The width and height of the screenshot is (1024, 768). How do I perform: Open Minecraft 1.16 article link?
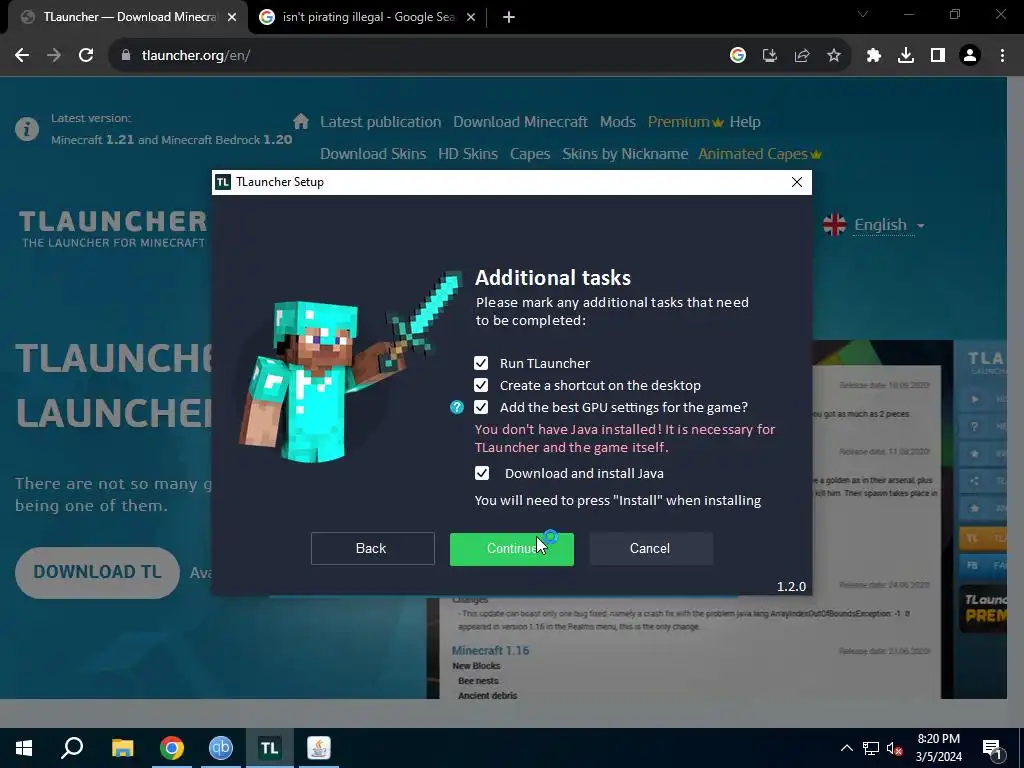coord(490,651)
